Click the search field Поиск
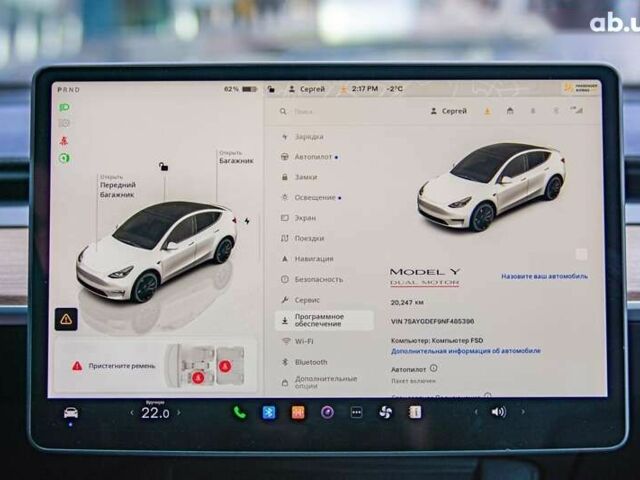The image size is (640, 480). 303,111
